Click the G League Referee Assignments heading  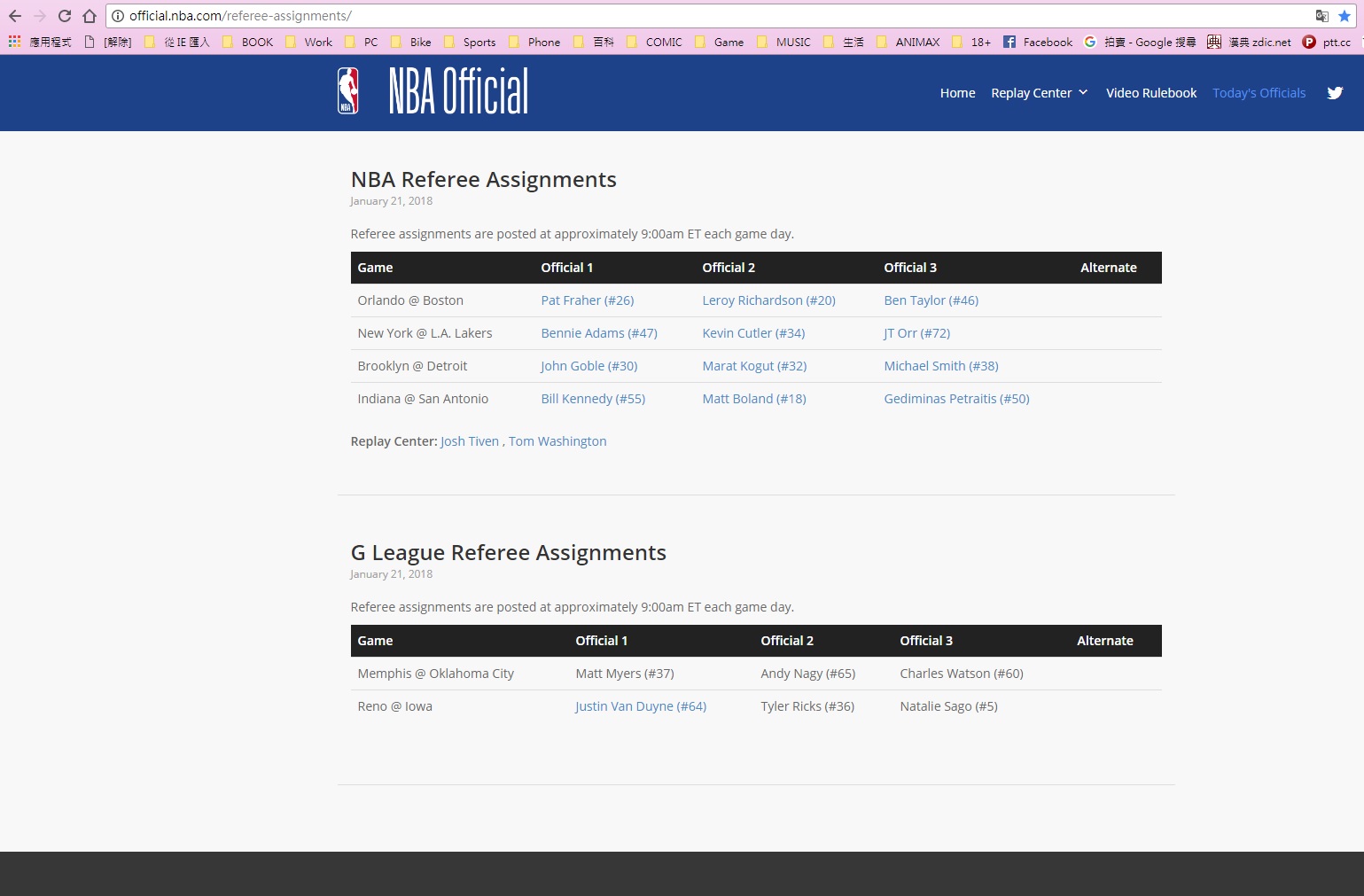(508, 553)
